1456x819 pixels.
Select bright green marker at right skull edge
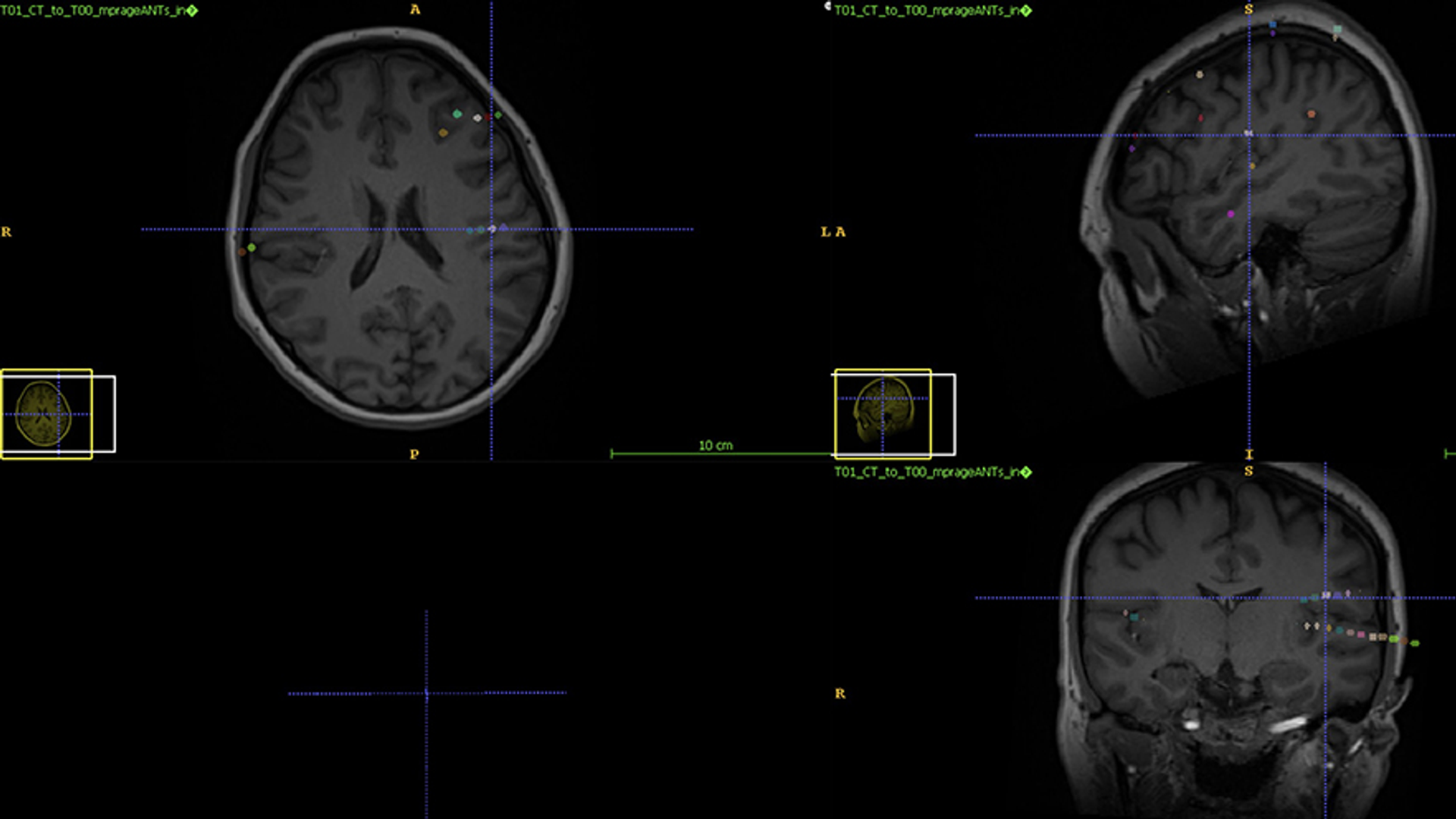click(x=252, y=247)
